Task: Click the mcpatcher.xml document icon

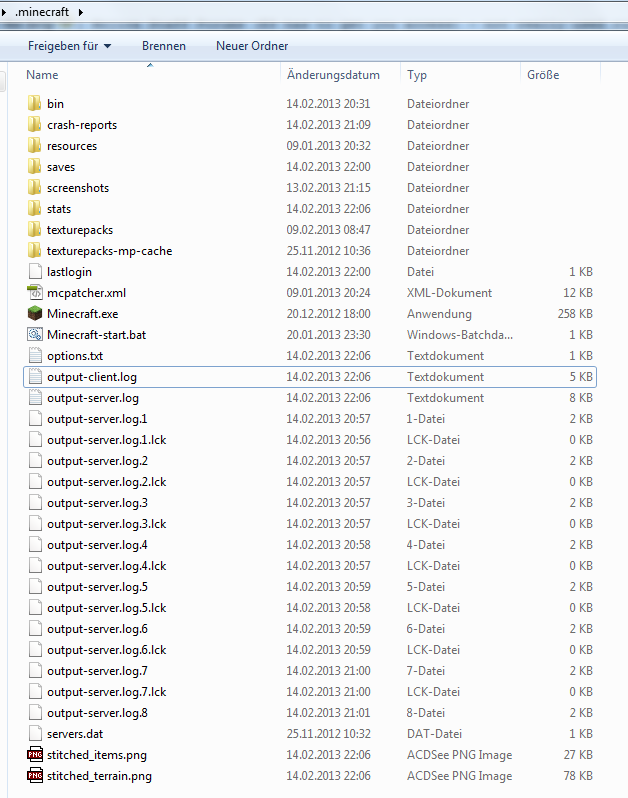Action: coord(35,293)
